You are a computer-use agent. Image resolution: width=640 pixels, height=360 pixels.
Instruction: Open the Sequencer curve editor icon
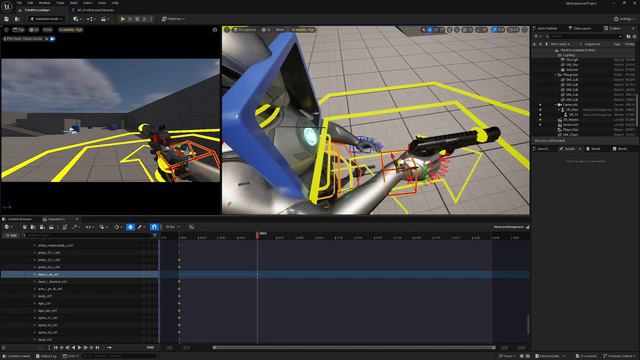pyautogui.click(x=191, y=227)
